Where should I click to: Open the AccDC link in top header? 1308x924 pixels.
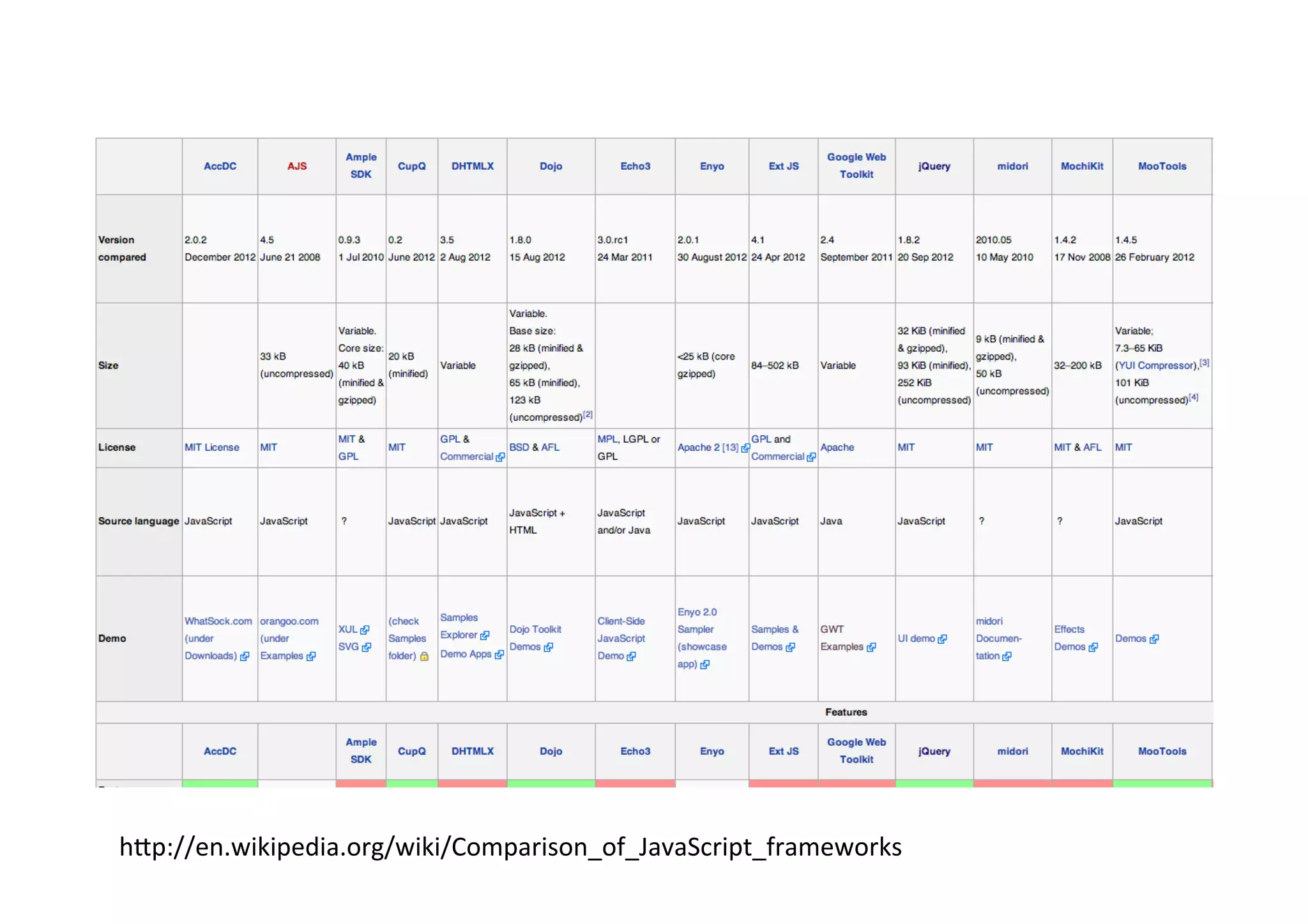(x=220, y=166)
